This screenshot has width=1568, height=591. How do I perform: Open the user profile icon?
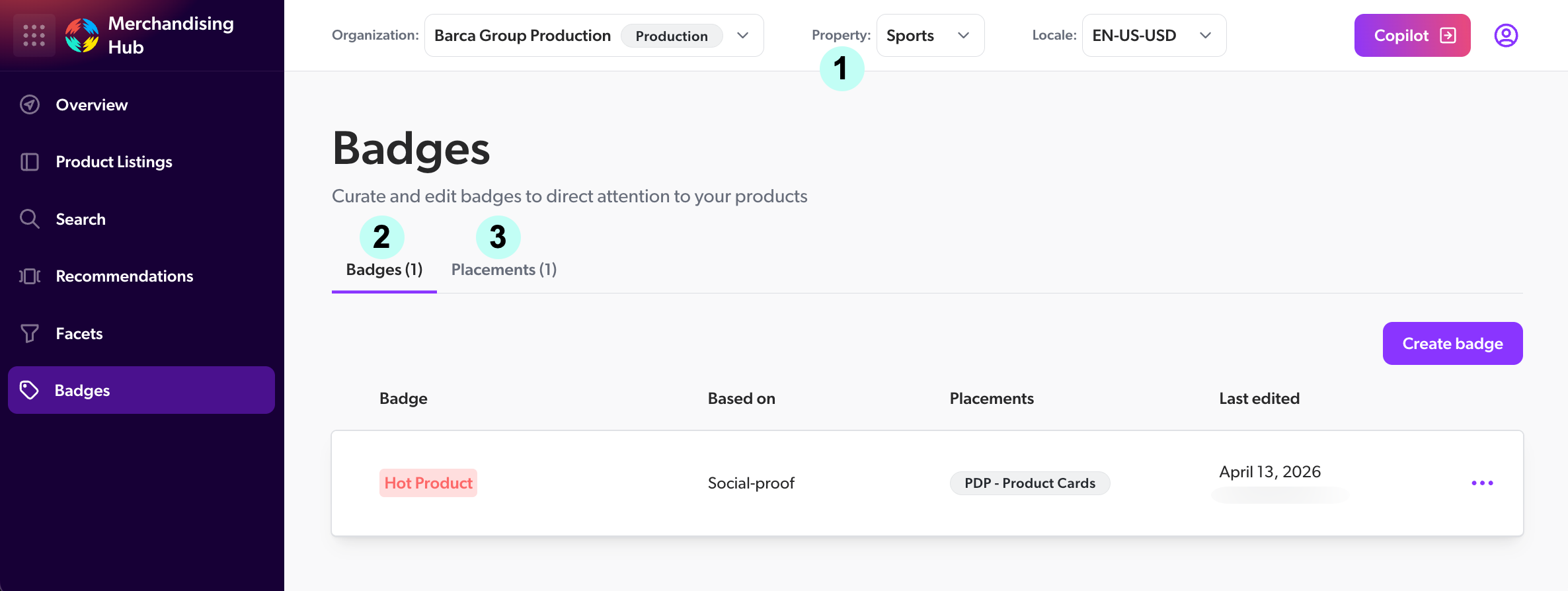tap(1506, 35)
